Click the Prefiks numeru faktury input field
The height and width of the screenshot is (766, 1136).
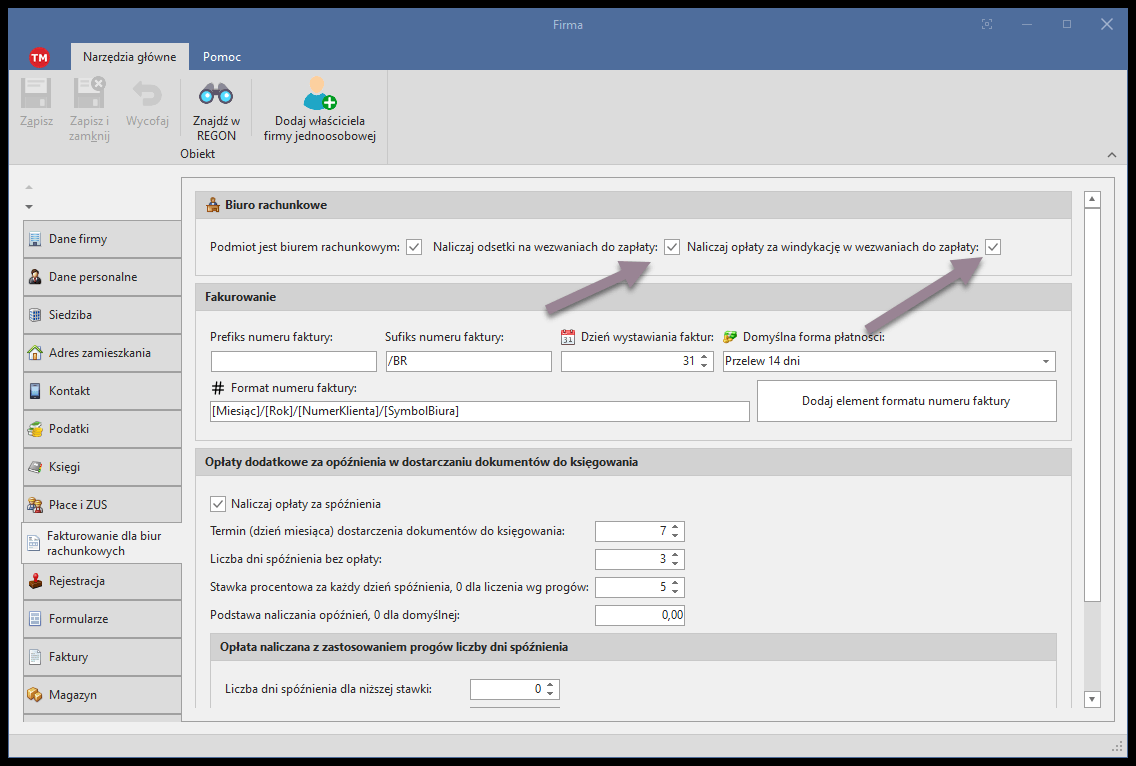pyautogui.click(x=294, y=362)
